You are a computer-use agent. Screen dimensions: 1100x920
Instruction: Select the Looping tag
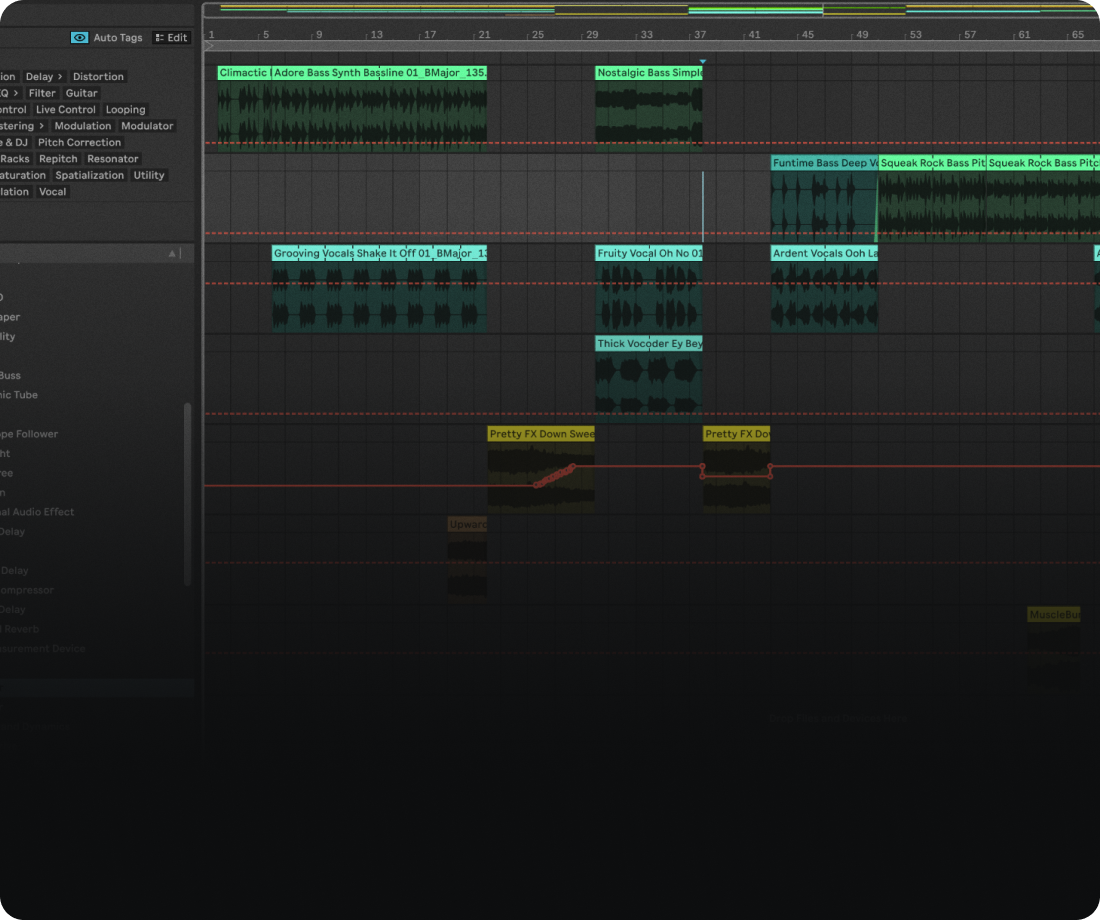click(126, 109)
